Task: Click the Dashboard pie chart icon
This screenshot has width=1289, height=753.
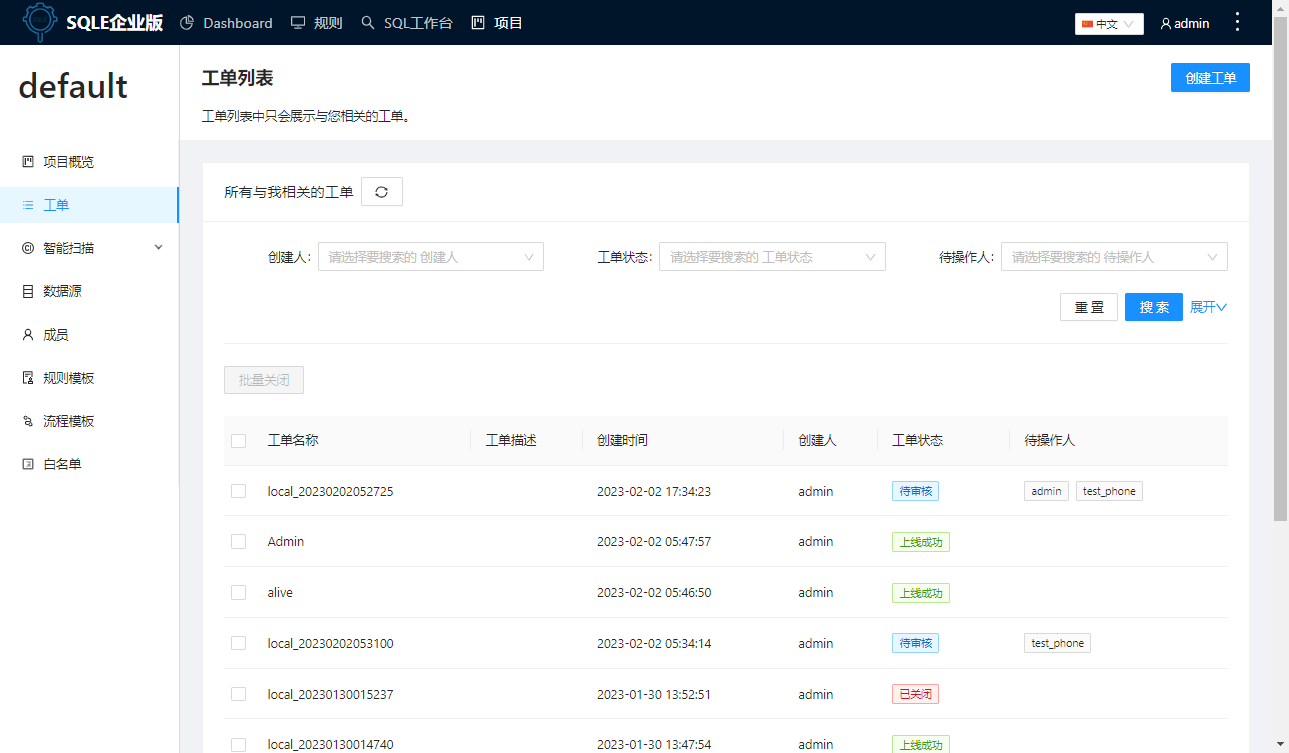Action: coord(187,23)
